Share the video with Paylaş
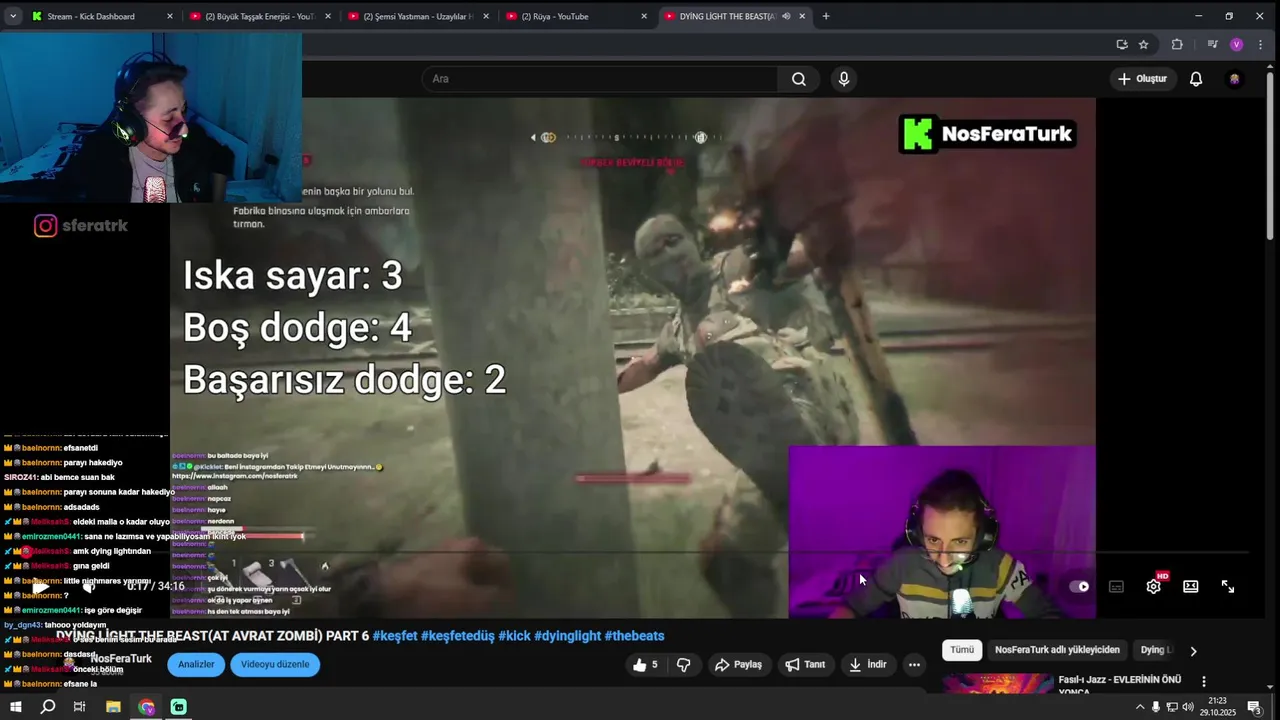 tap(738, 665)
